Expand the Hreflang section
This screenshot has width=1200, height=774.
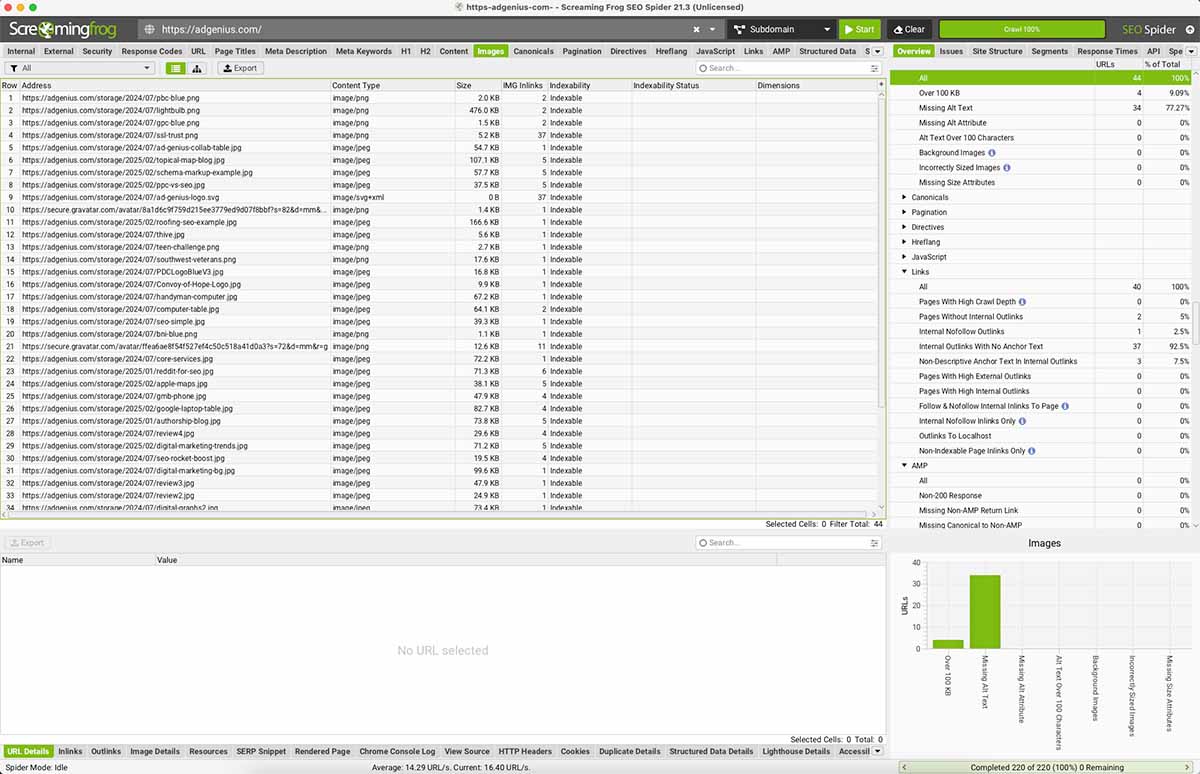[x=905, y=242]
